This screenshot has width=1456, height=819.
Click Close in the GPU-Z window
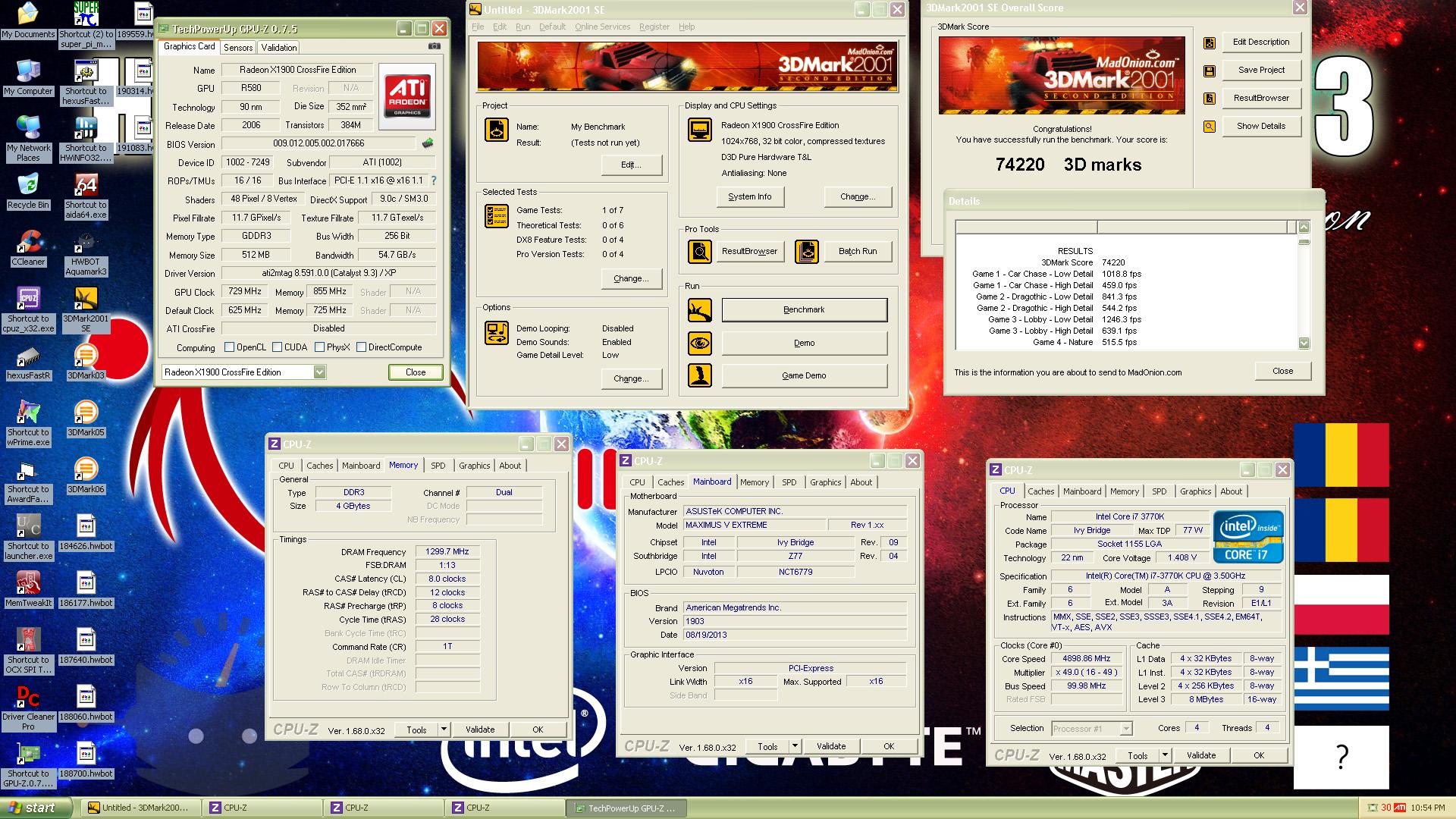[416, 372]
